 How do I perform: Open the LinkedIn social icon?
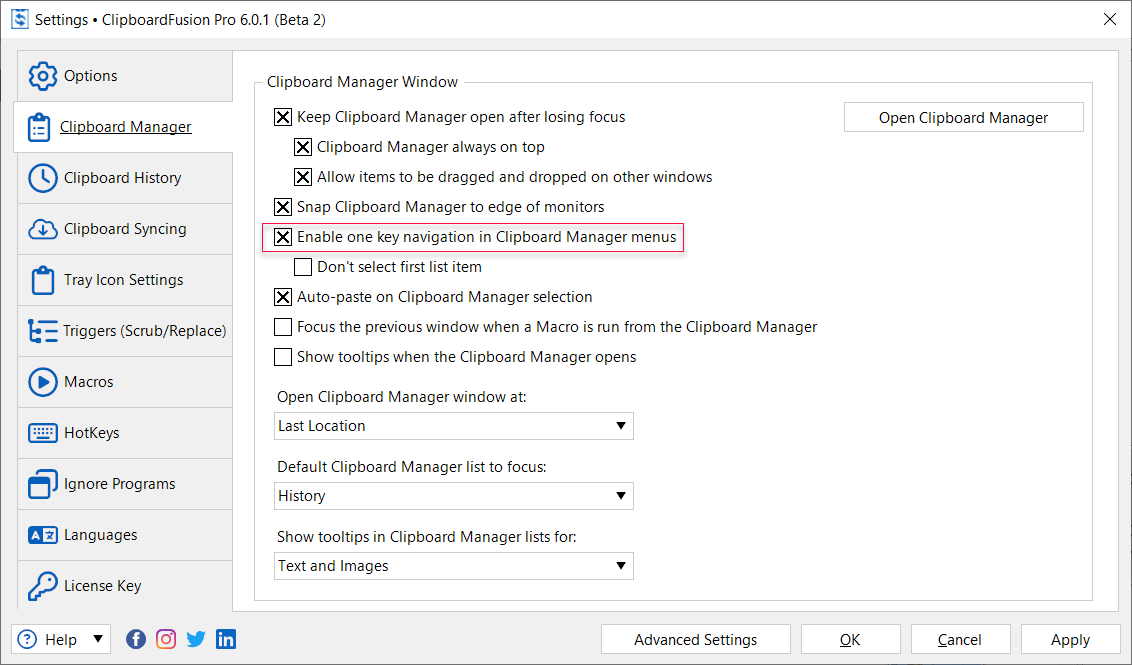[x=226, y=640]
